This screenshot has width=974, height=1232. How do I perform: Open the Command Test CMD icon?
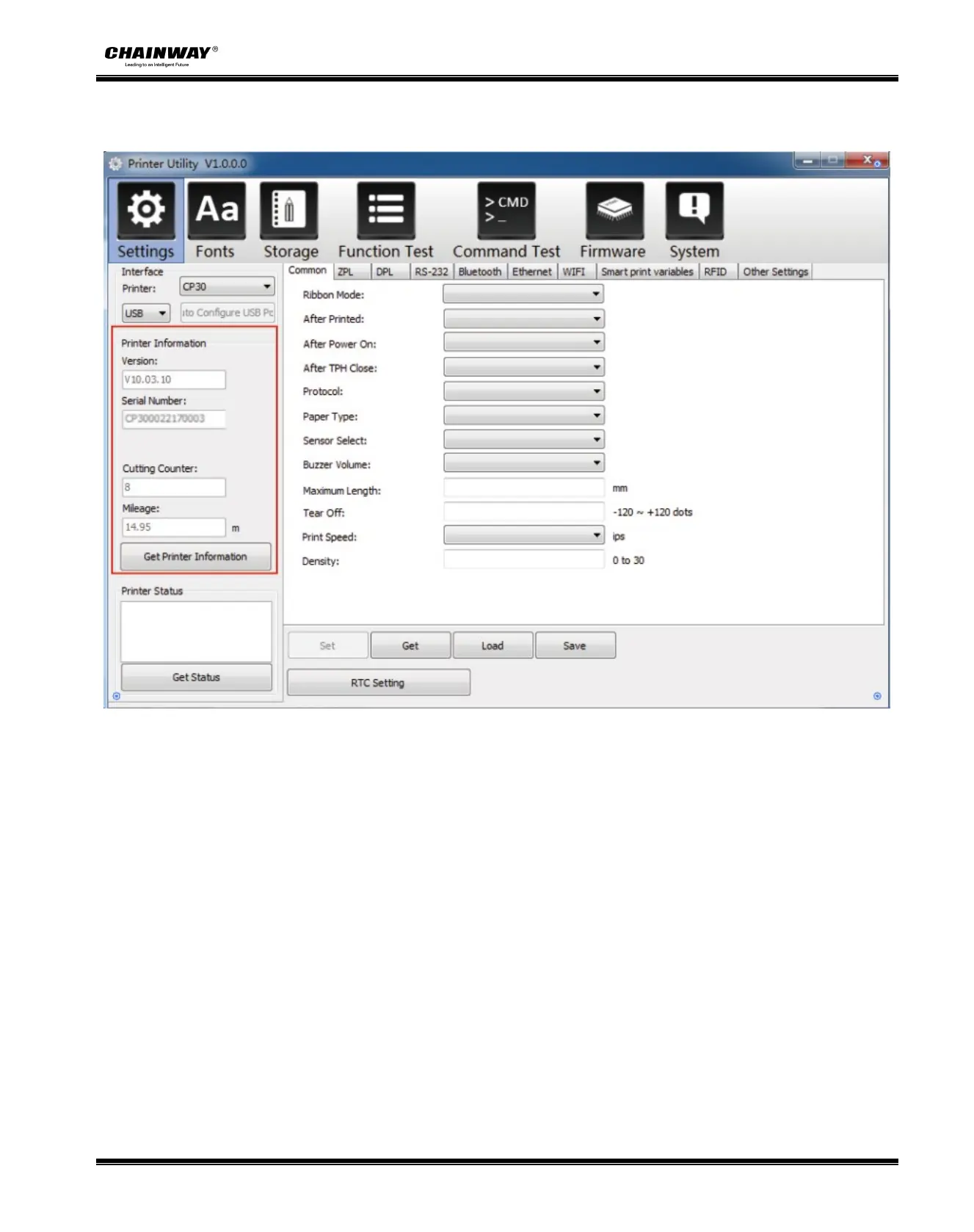pyautogui.click(x=506, y=211)
